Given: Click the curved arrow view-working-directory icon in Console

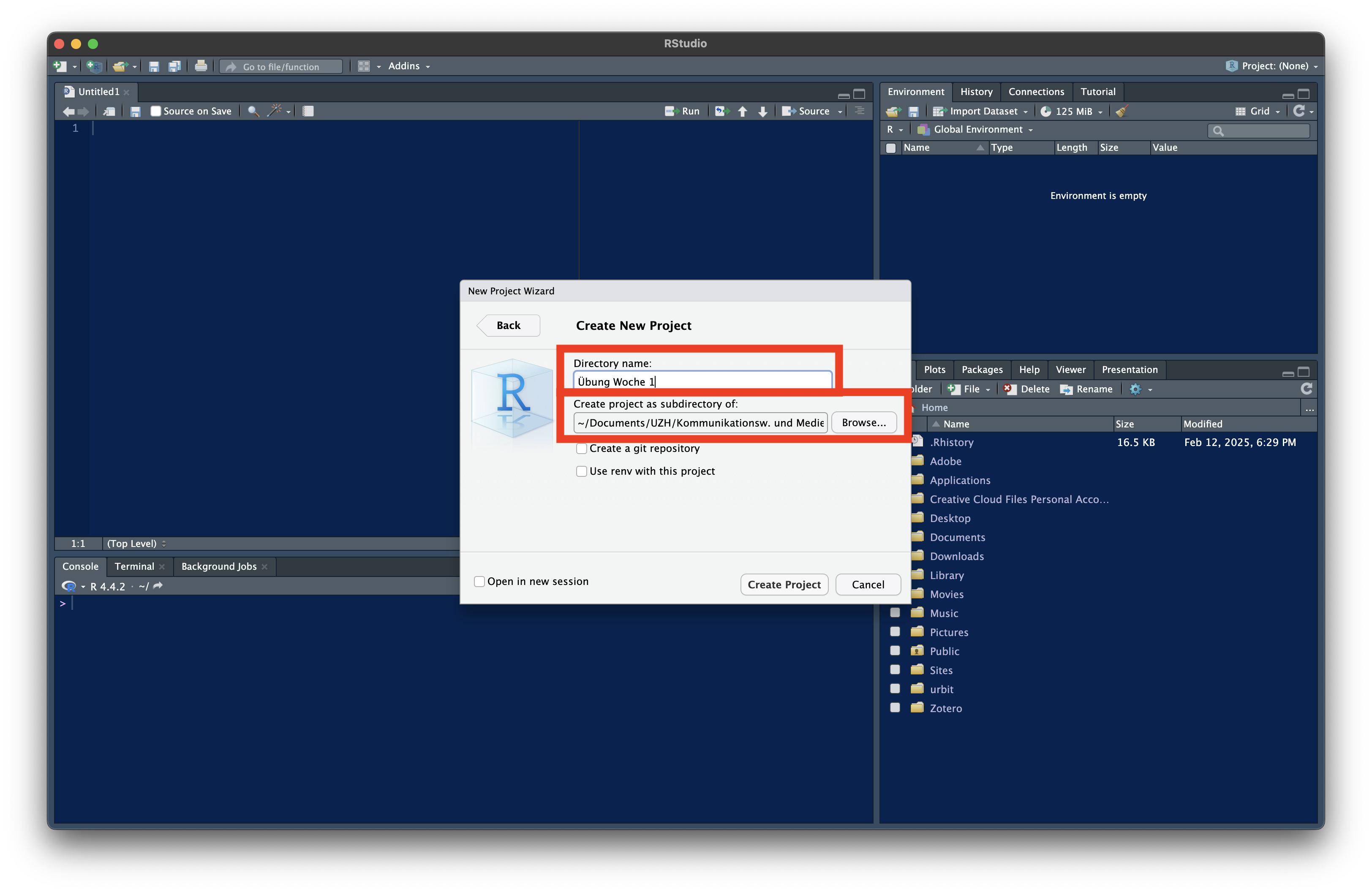Looking at the screenshot, I should [x=158, y=585].
